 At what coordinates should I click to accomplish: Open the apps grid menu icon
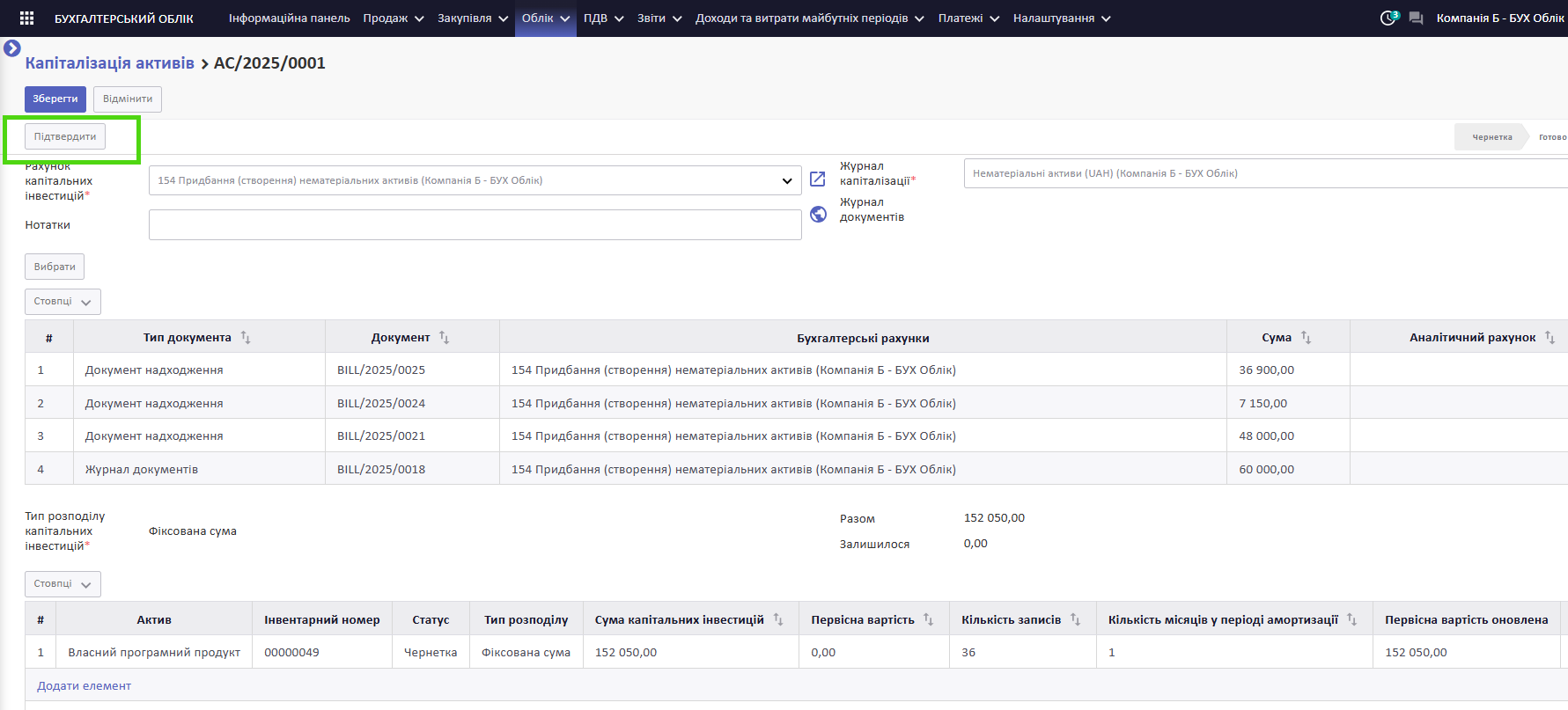pyautogui.click(x=26, y=18)
